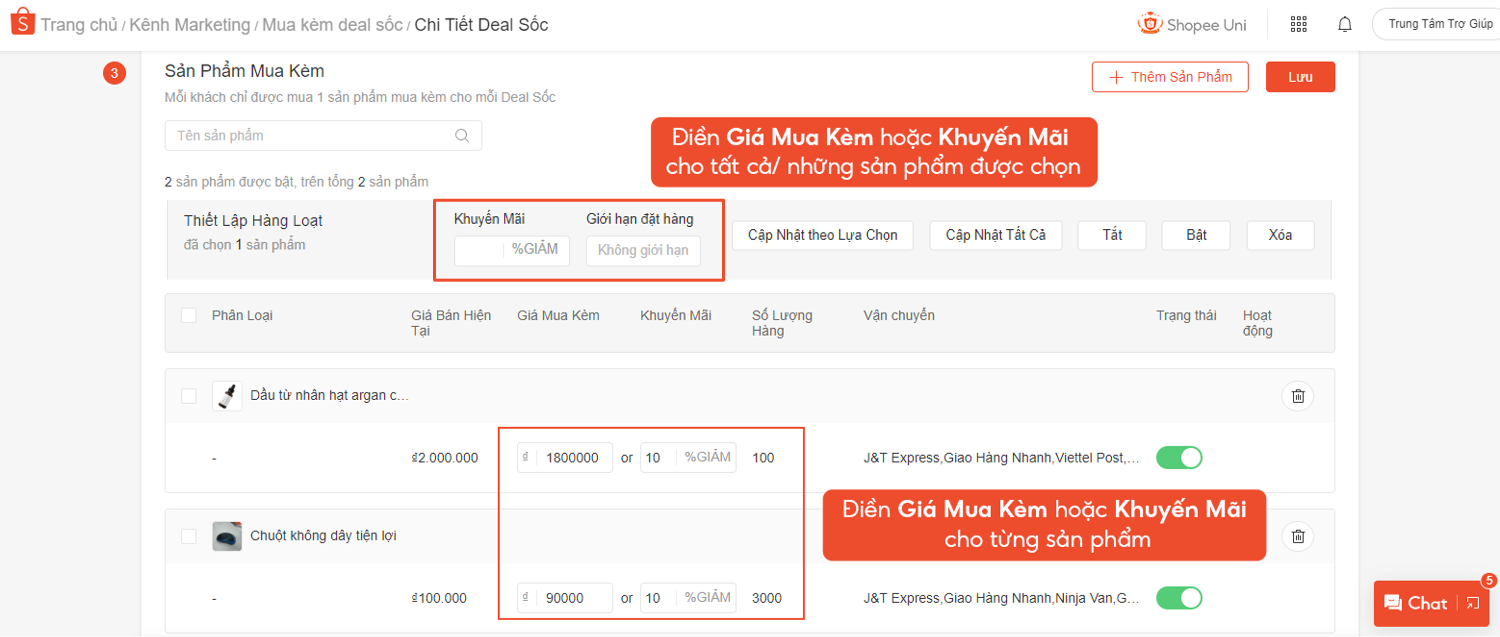Image resolution: width=1500 pixels, height=637 pixels.
Task: Select the argan oil product checkbox
Action: [189, 396]
